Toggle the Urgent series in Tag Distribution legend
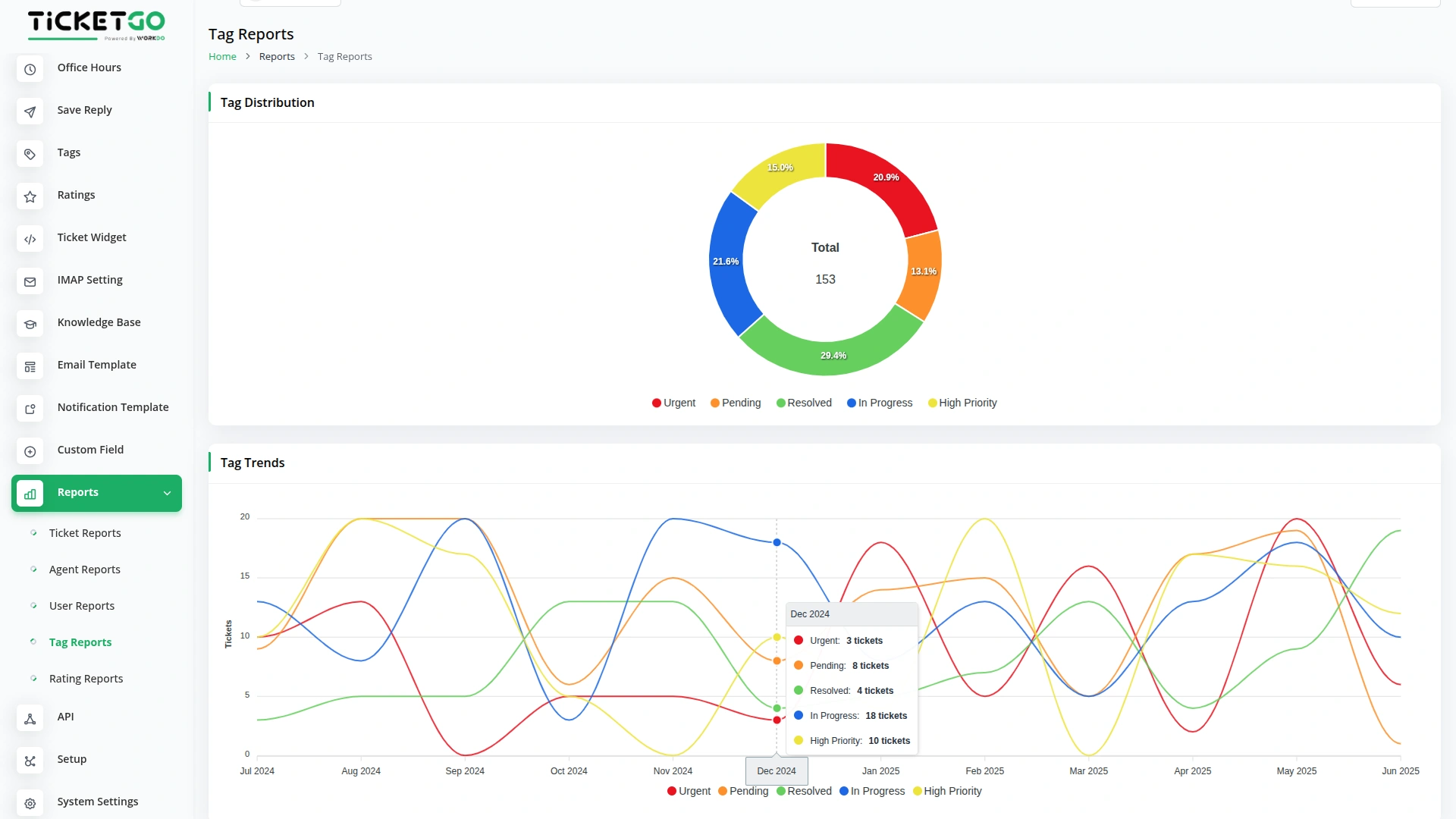The image size is (1456, 819). tap(673, 403)
